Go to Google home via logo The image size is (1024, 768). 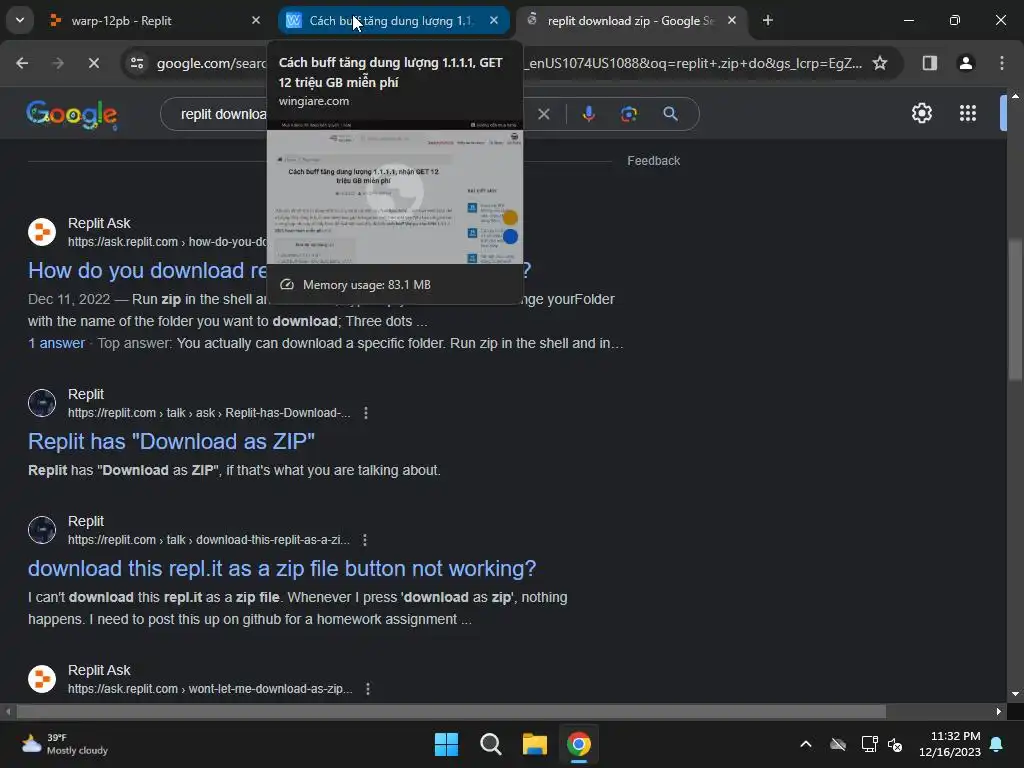click(x=72, y=115)
